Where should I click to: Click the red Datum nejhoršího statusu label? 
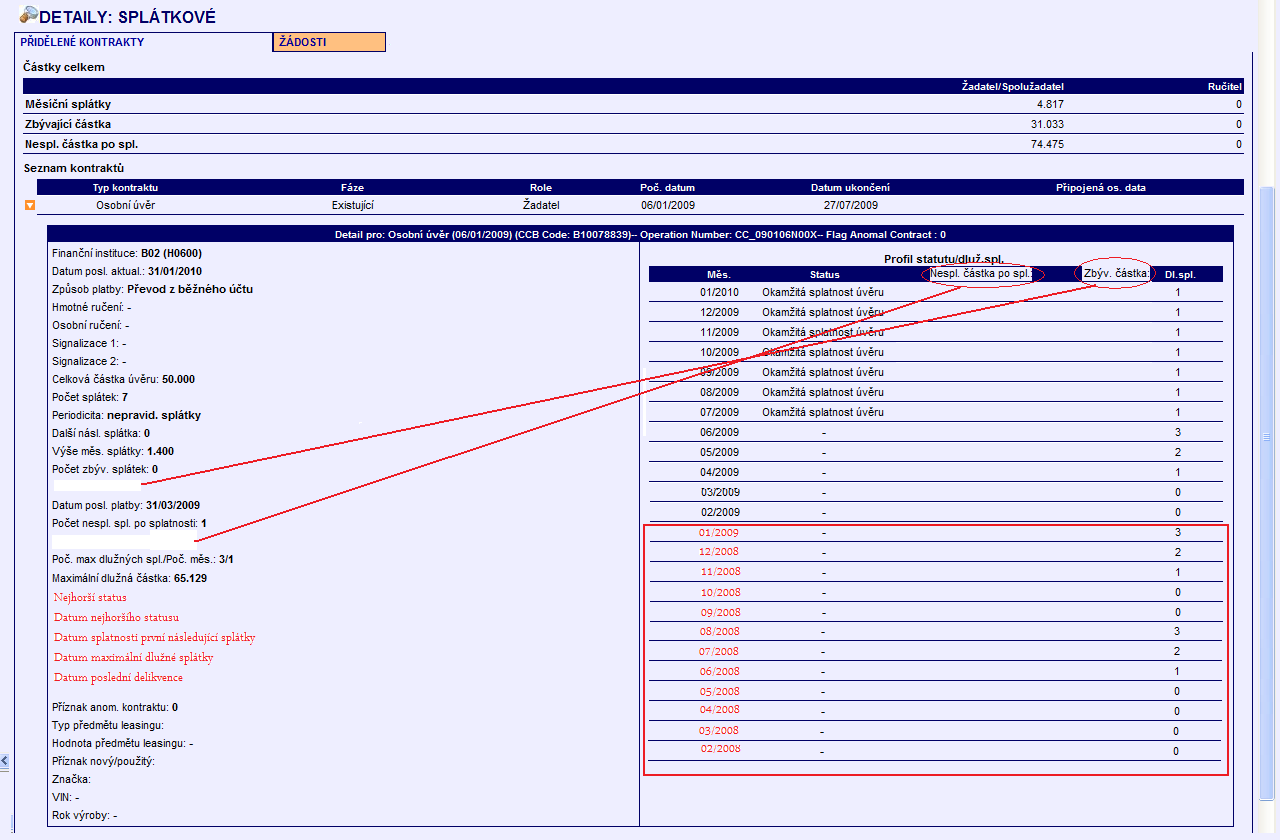(116, 617)
